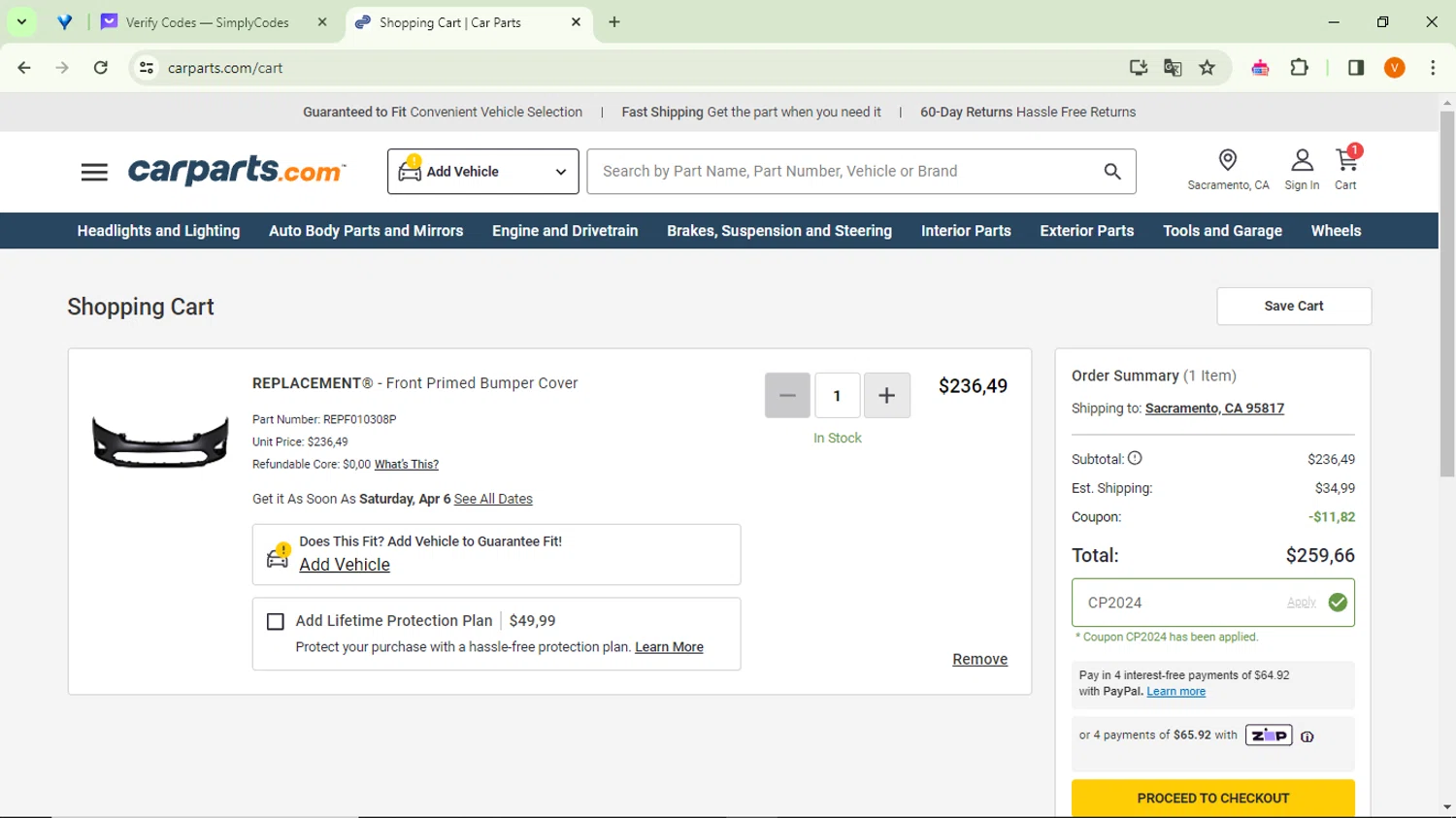Open the Sign In account icon
The image size is (1456, 818).
tap(1302, 170)
